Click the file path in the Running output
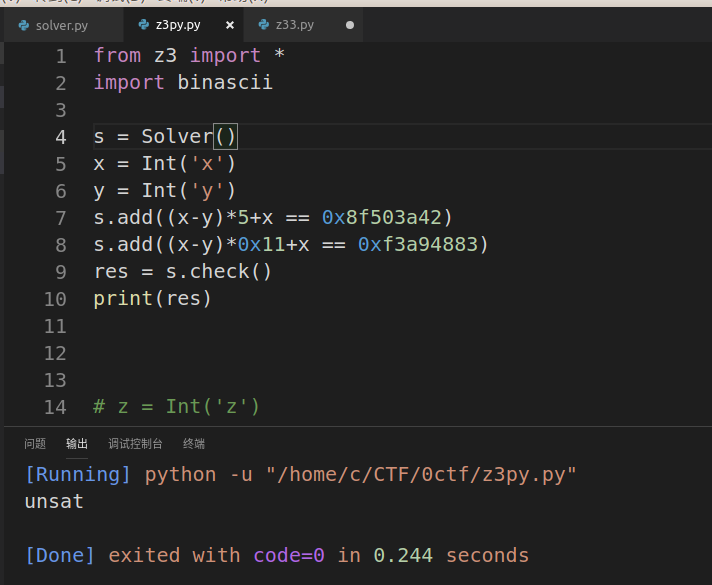Screen dimensions: 712x585 tap(421, 474)
